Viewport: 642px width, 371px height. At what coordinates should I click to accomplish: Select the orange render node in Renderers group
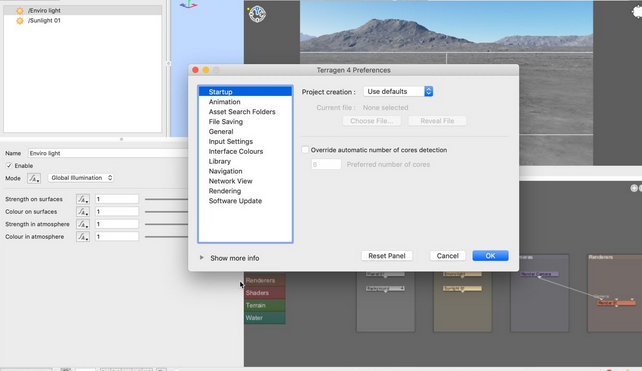(616, 303)
